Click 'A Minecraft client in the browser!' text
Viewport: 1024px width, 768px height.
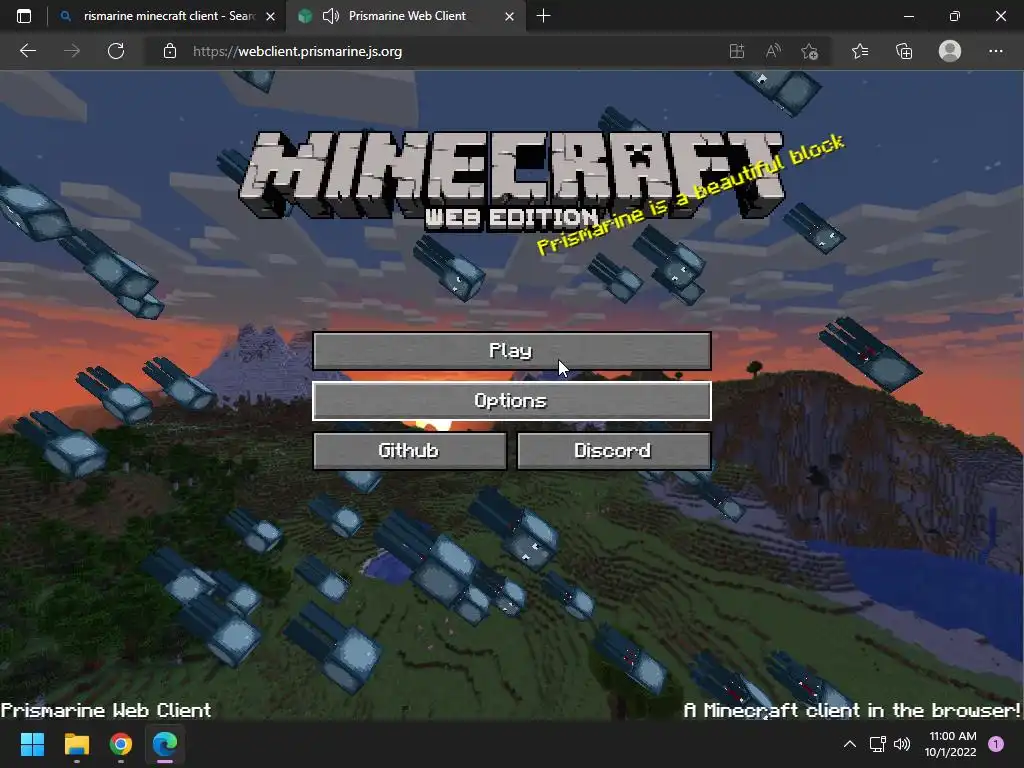[x=852, y=710]
